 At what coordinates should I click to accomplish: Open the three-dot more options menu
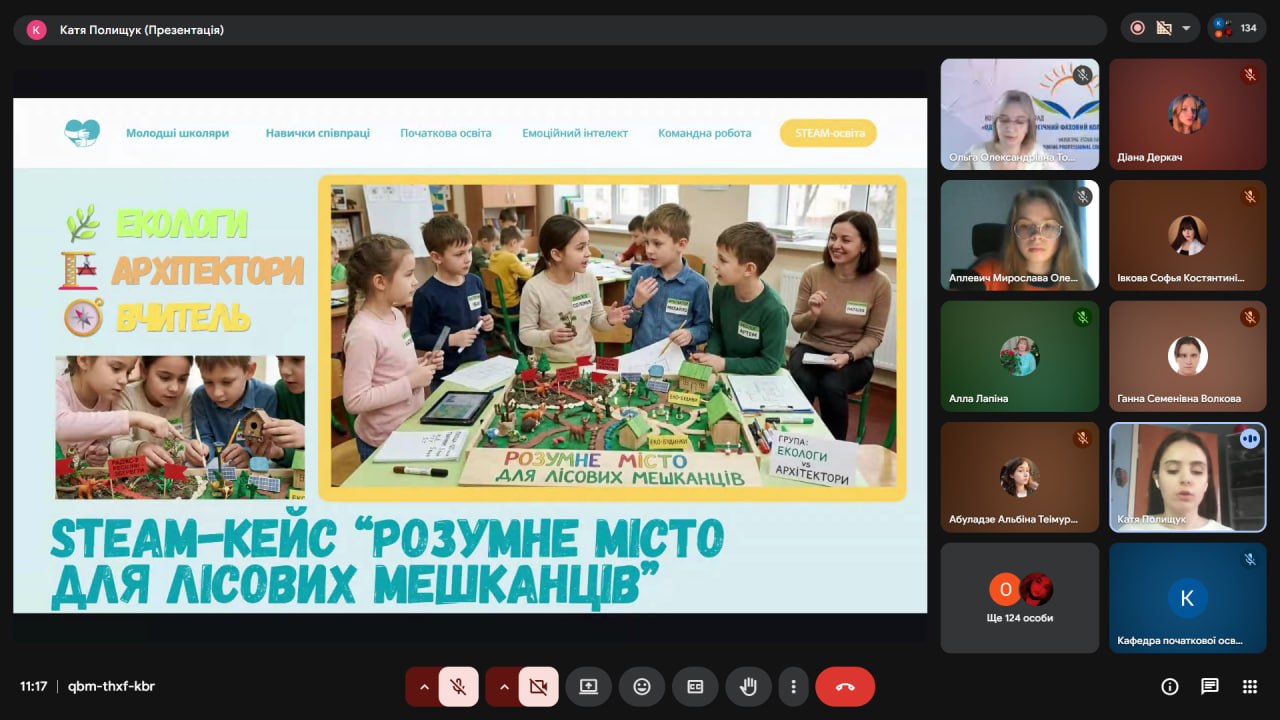tap(793, 687)
